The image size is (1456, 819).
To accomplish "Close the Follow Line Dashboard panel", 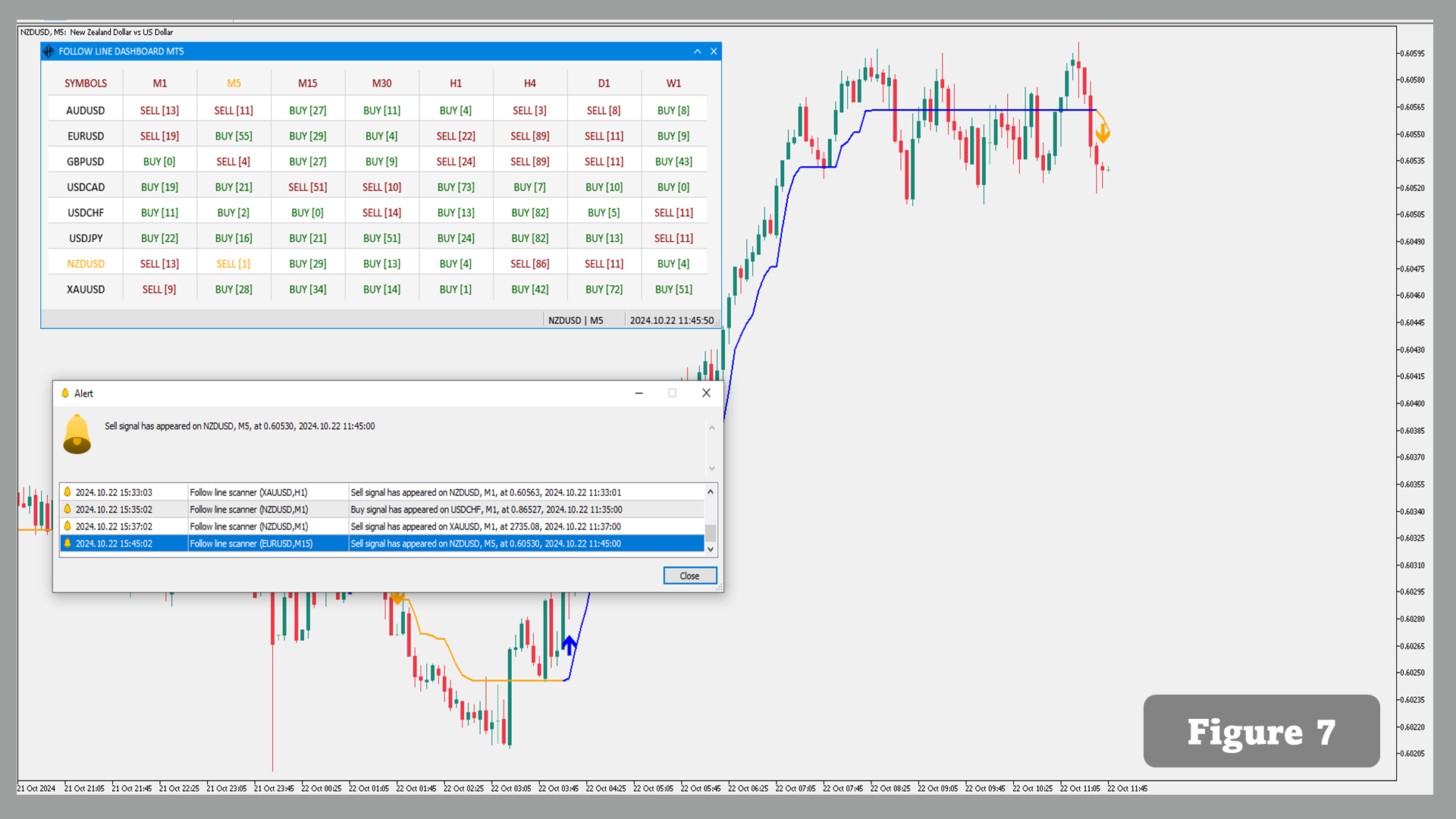I will [714, 52].
